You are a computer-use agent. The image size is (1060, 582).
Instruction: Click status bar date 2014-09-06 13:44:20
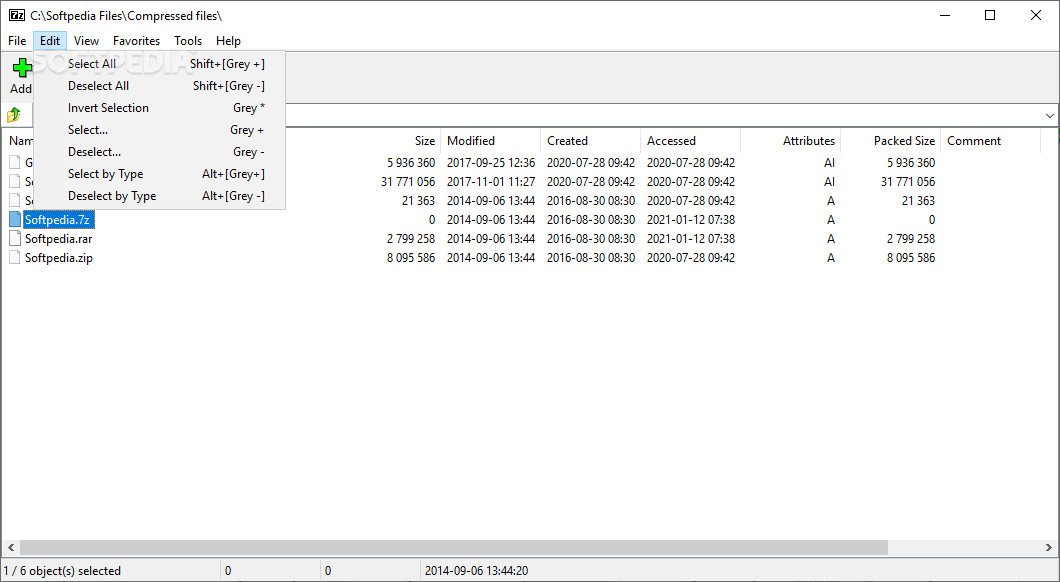click(x=477, y=571)
